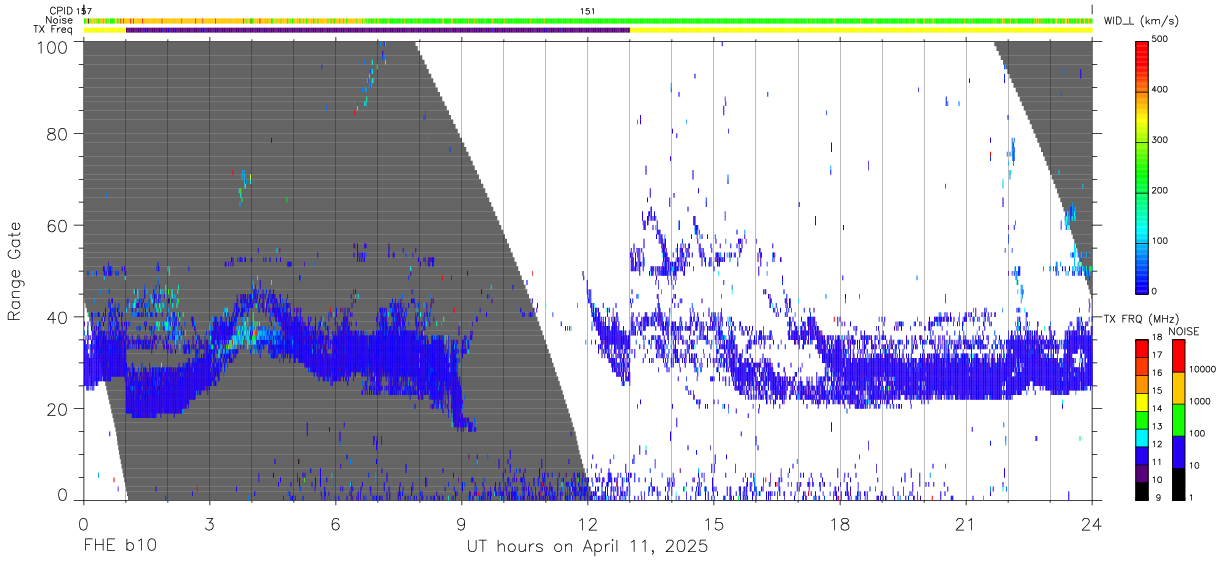Select the 151 CPID value above the plot

[588, 11]
